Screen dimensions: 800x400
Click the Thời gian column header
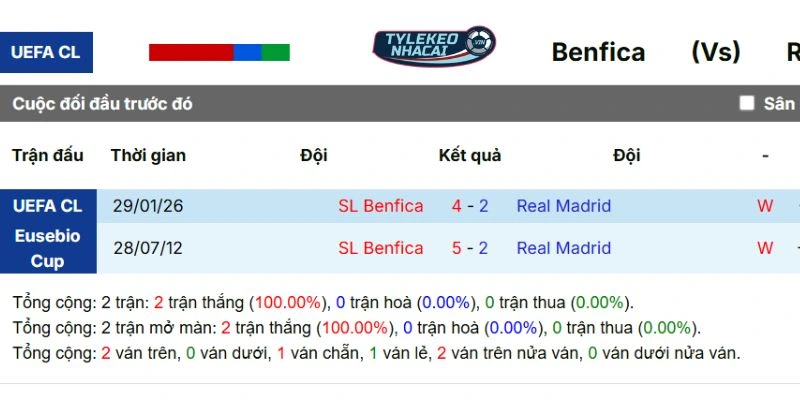(x=148, y=155)
